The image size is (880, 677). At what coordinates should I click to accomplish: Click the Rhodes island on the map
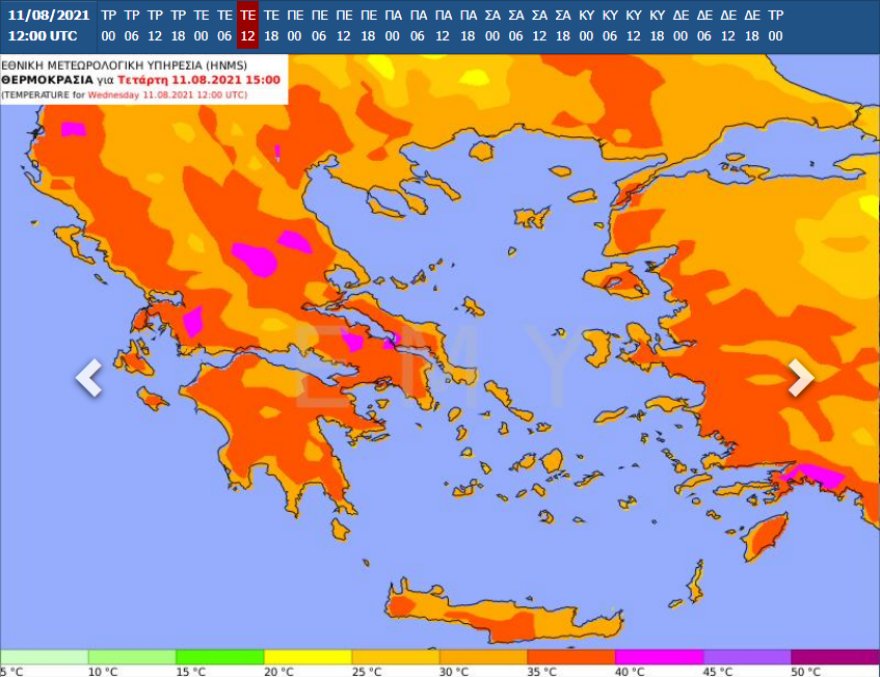pos(765,539)
